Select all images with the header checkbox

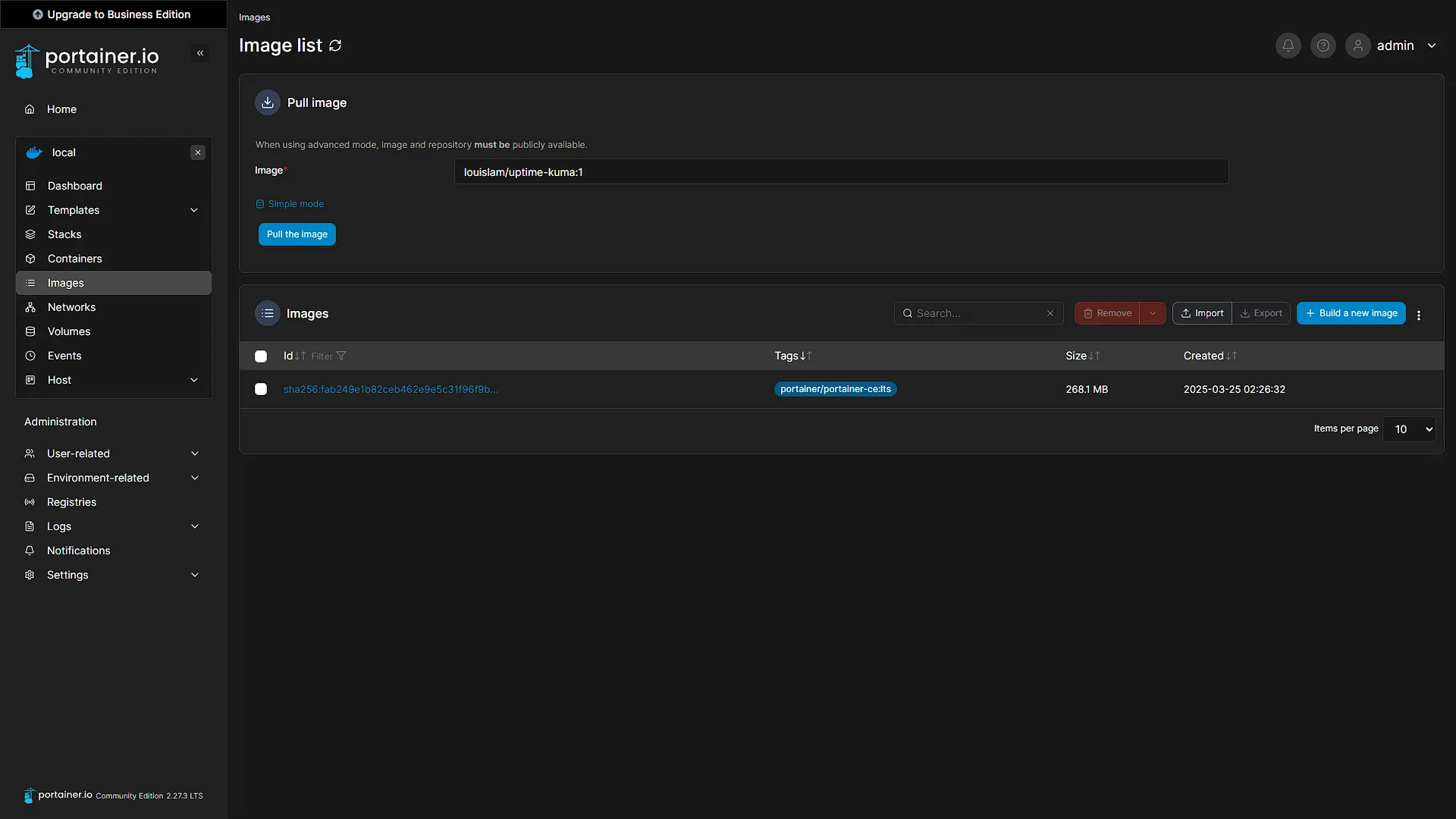[261, 356]
